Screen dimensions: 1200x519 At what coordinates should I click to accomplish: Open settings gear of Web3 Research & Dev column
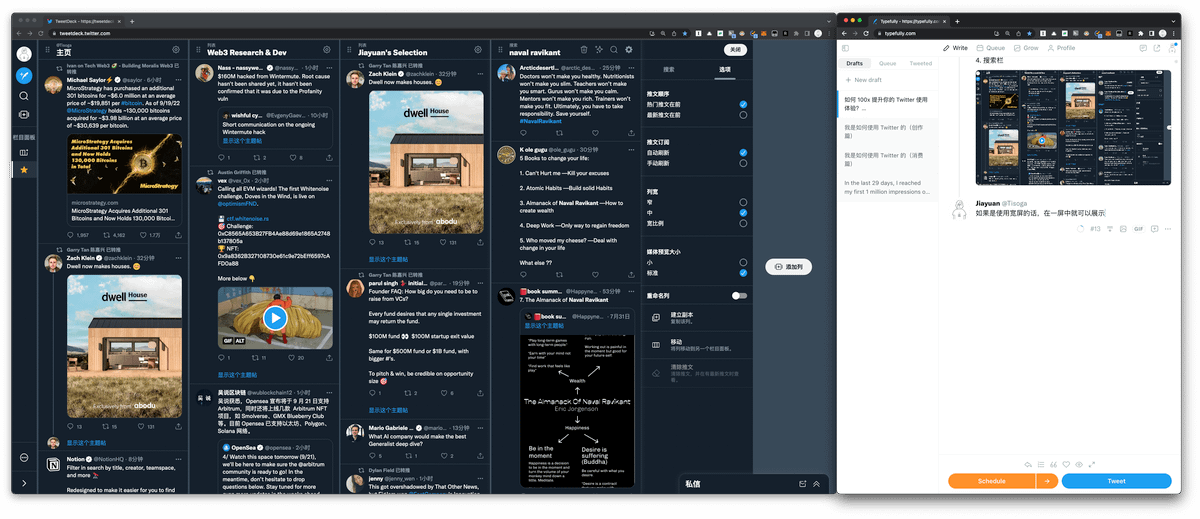tap(325, 51)
